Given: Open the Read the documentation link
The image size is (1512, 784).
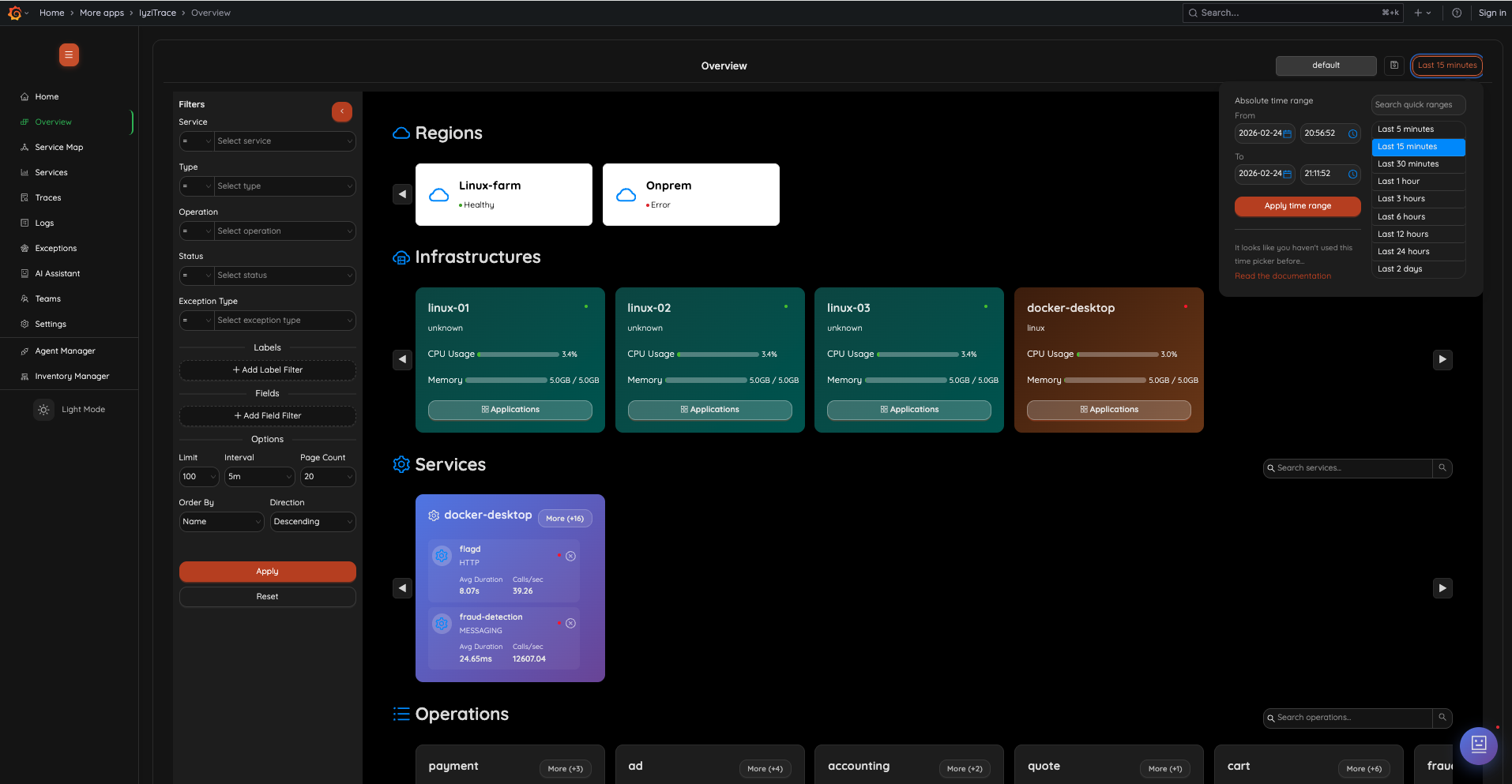Looking at the screenshot, I should click(1283, 276).
